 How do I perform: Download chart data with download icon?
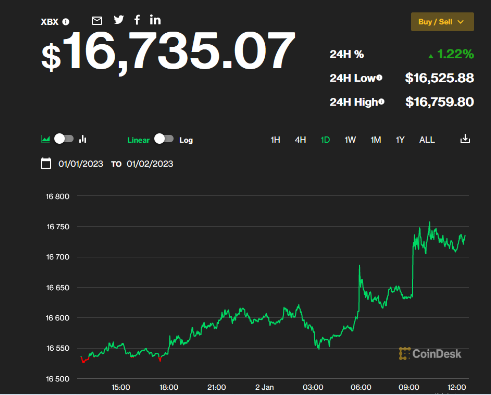point(465,139)
